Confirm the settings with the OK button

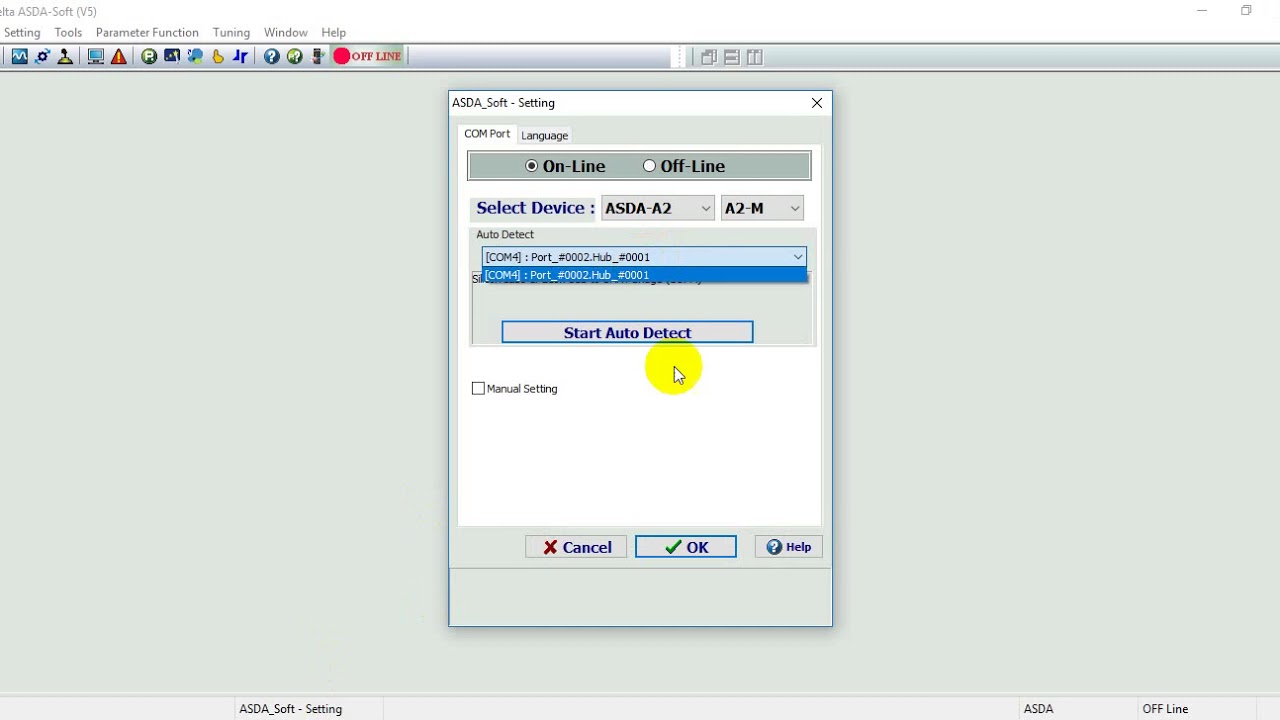[x=686, y=547]
